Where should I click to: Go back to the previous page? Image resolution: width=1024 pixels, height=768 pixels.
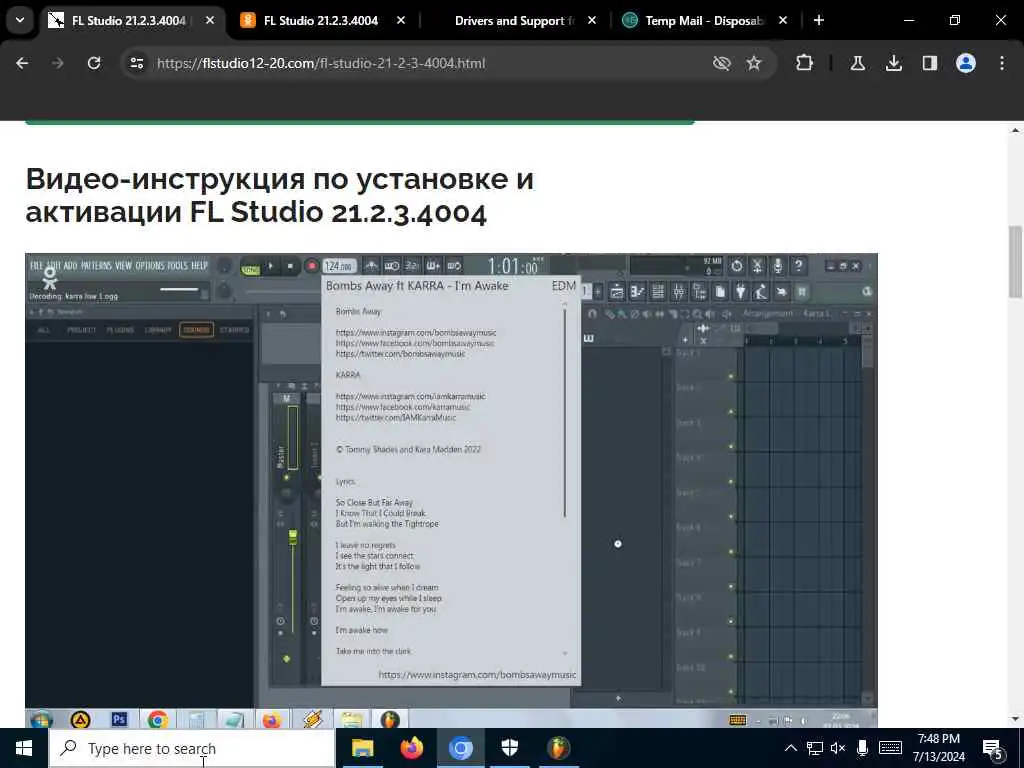(x=22, y=63)
